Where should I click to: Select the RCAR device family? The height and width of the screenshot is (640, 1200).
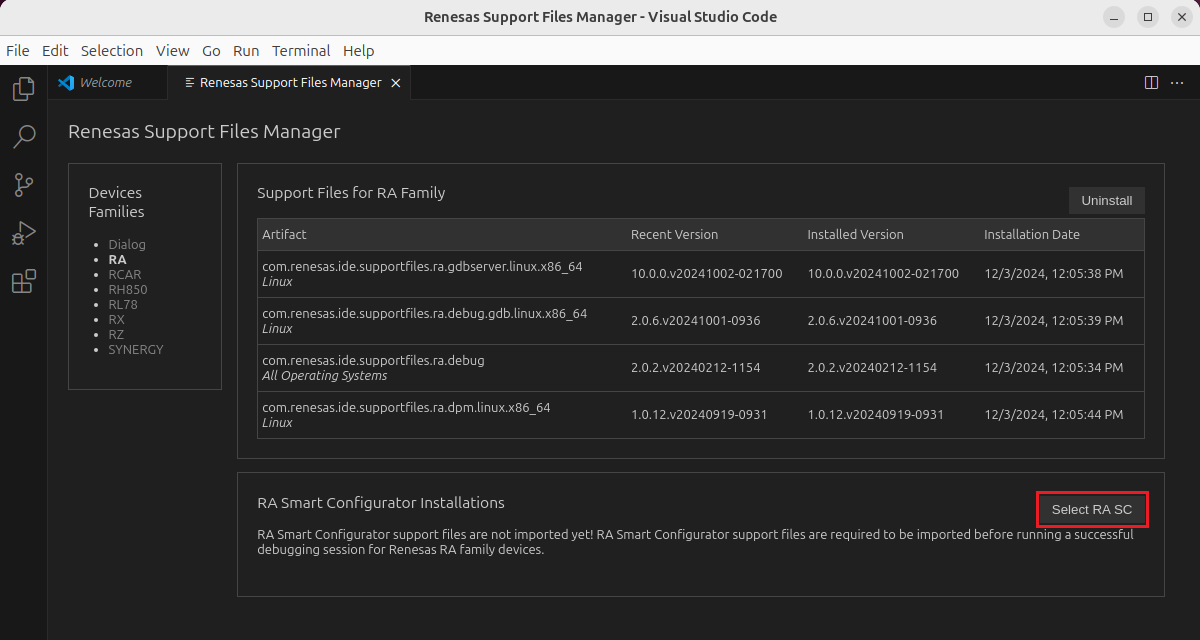click(x=125, y=274)
